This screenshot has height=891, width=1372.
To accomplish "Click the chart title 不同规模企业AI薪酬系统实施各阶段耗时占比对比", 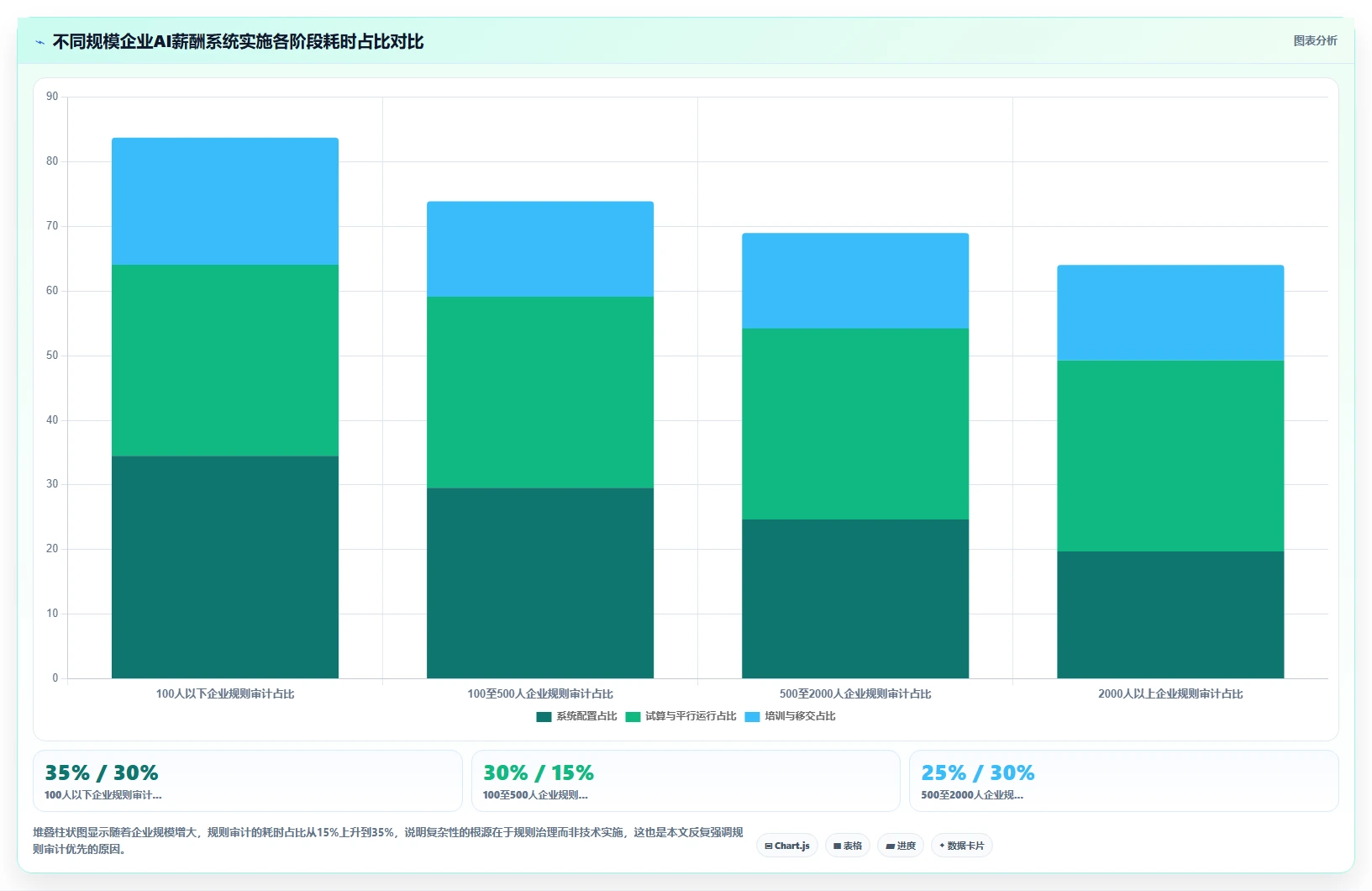I will click(x=238, y=42).
